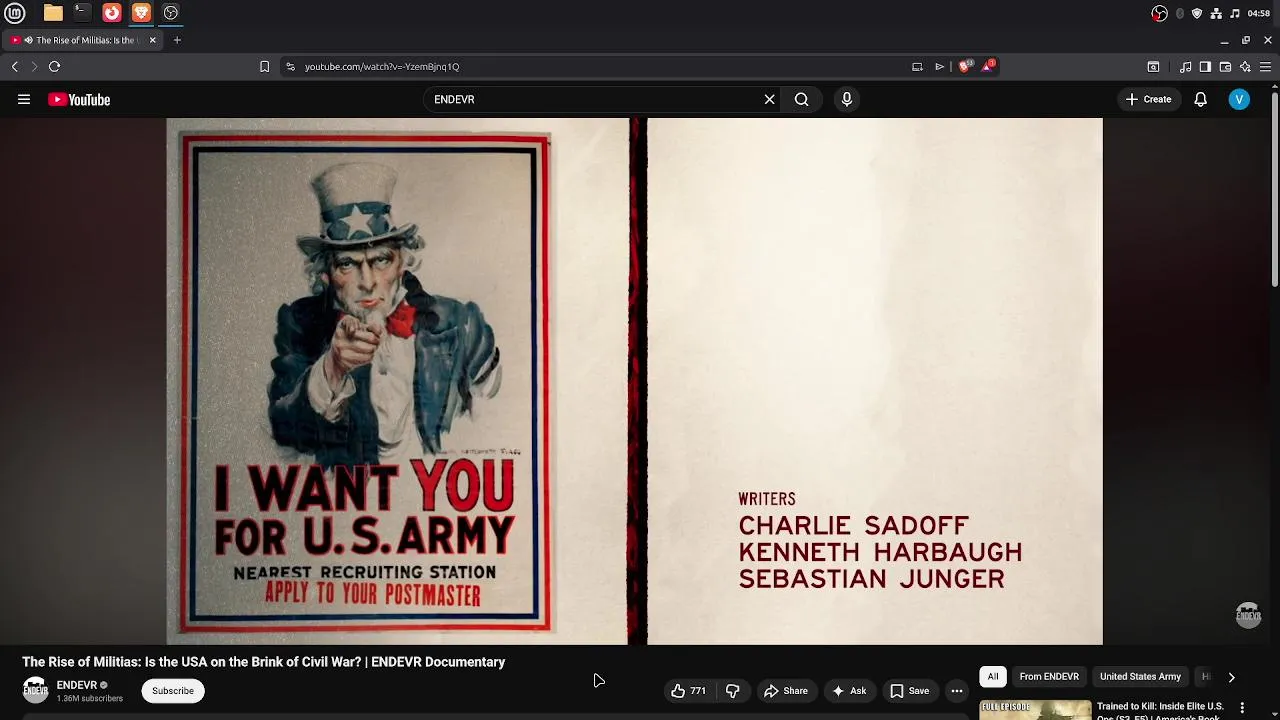Open the Linux Mint start menu
The height and width of the screenshot is (720, 1280).
click(x=15, y=13)
